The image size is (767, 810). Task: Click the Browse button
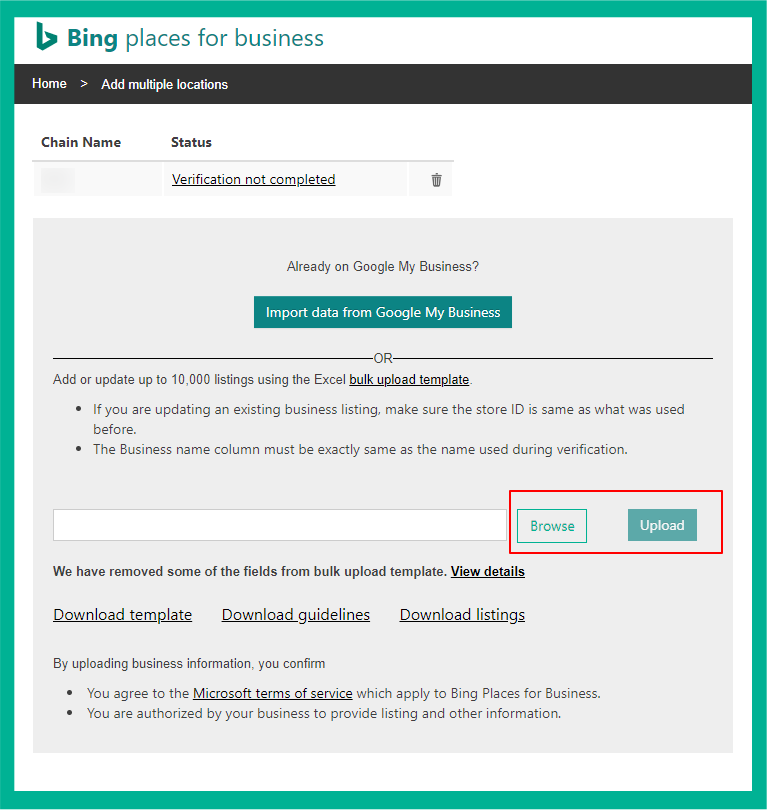click(552, 526)
